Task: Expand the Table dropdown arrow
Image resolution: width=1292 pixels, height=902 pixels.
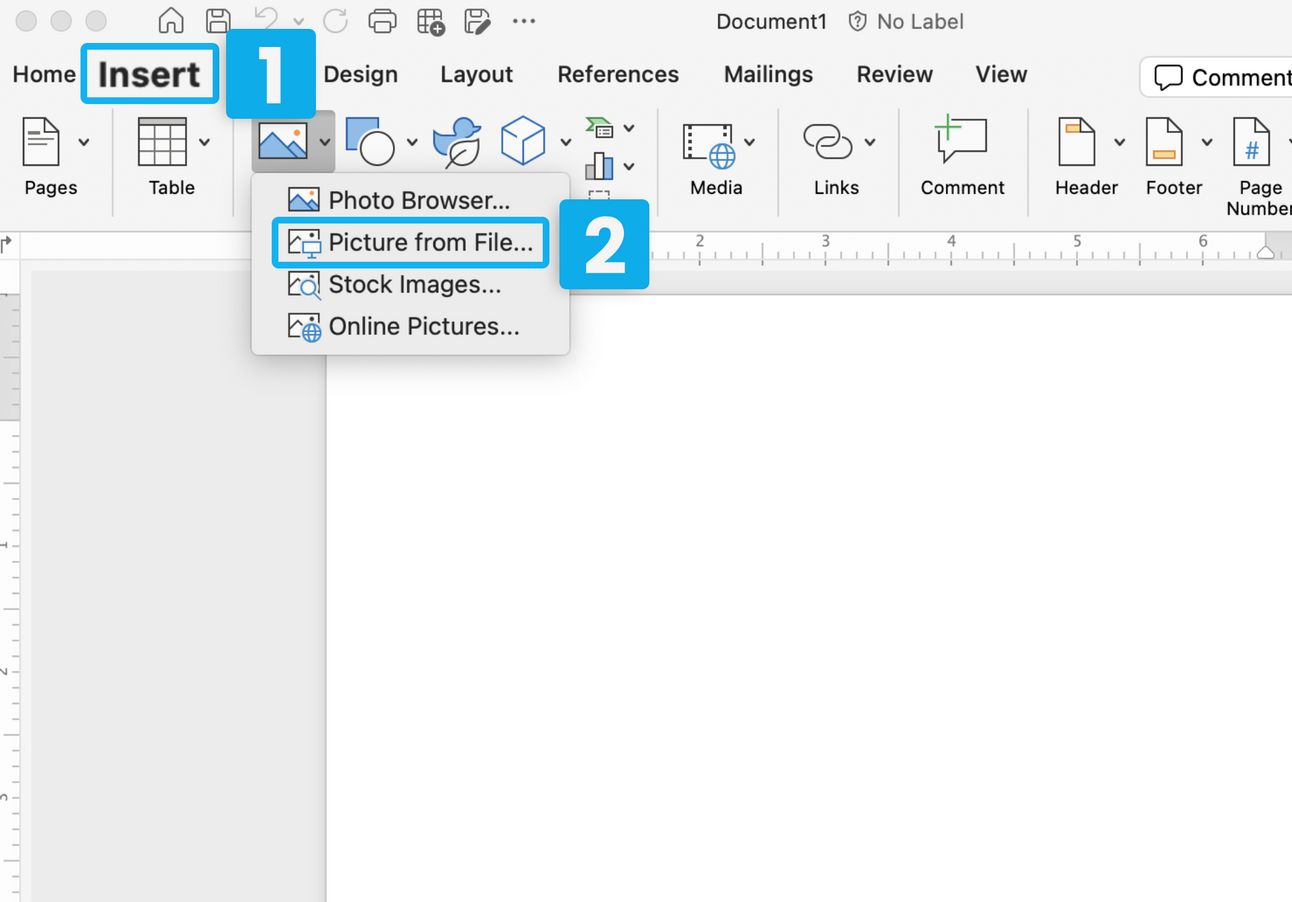Action: (x=204, y=142)
